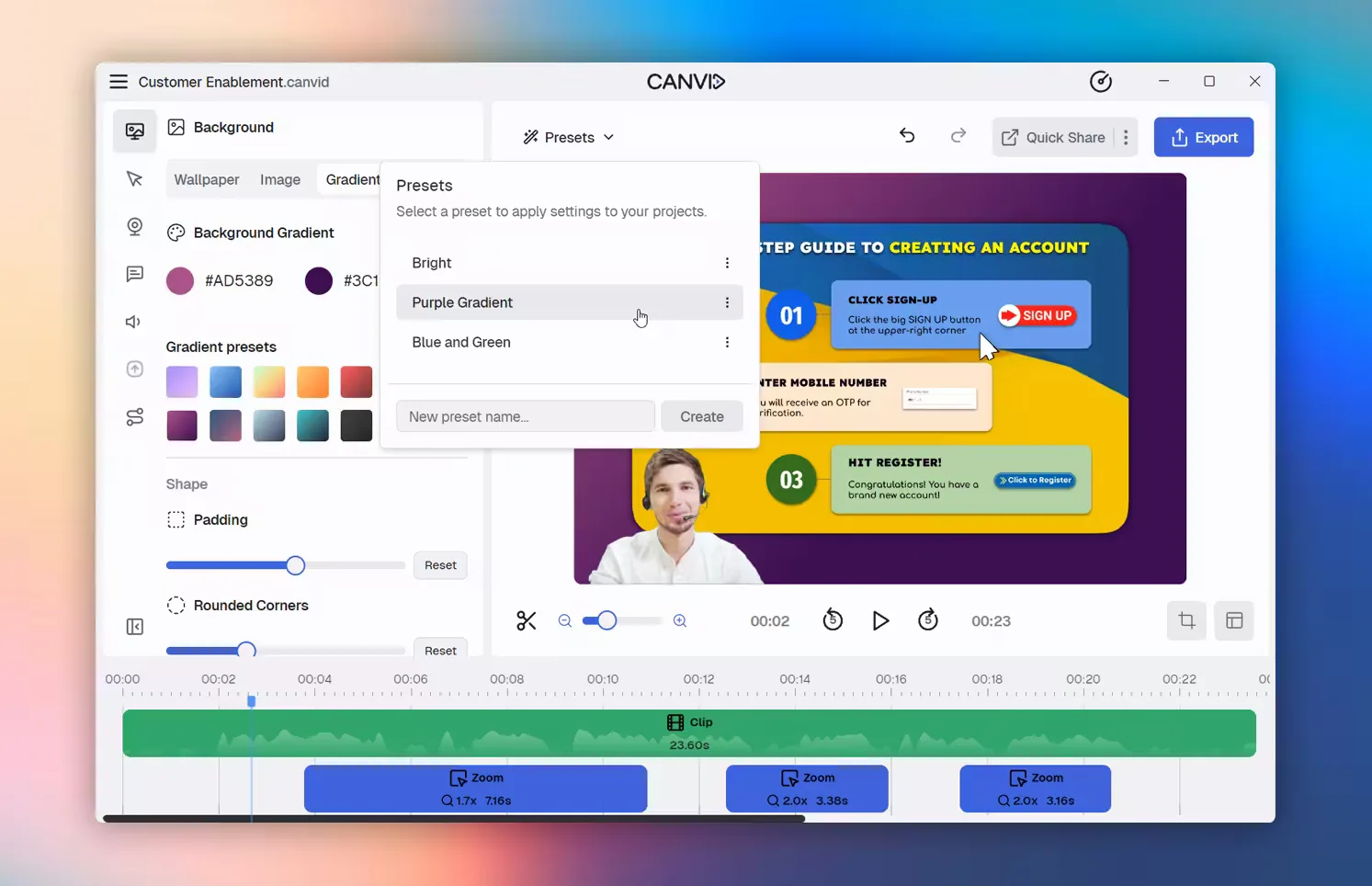Click the redo arrow icon

(x=958, y=136)
